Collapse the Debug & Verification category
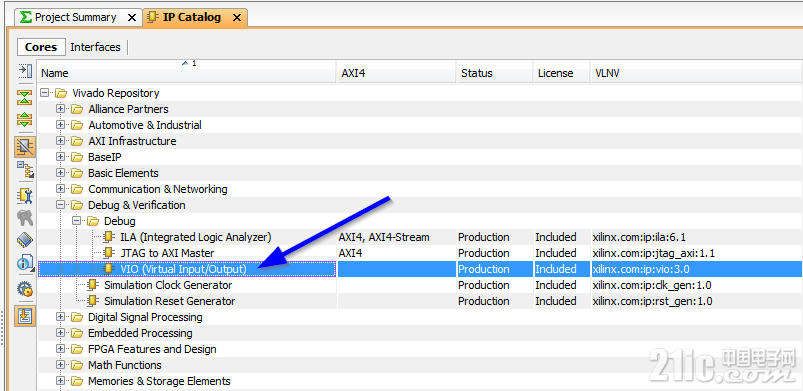The width and height of the screenshot is (803, 391). pyautogui.click(x=60, y=205)
